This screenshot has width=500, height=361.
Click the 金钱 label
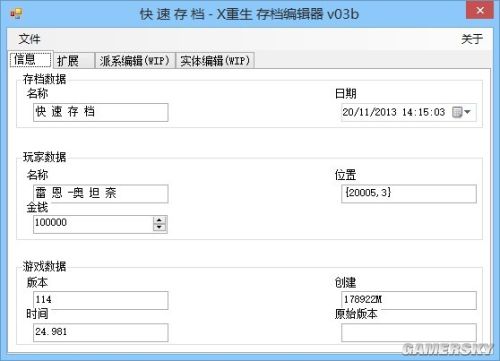[x=37, y=208]
